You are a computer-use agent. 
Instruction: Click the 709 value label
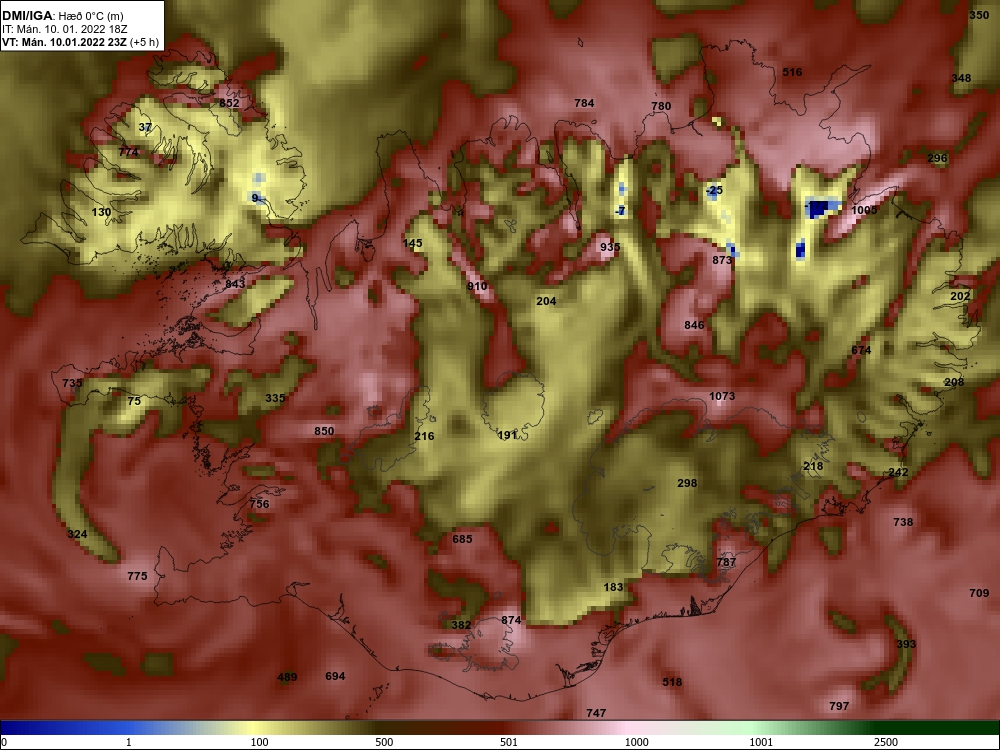979,593
